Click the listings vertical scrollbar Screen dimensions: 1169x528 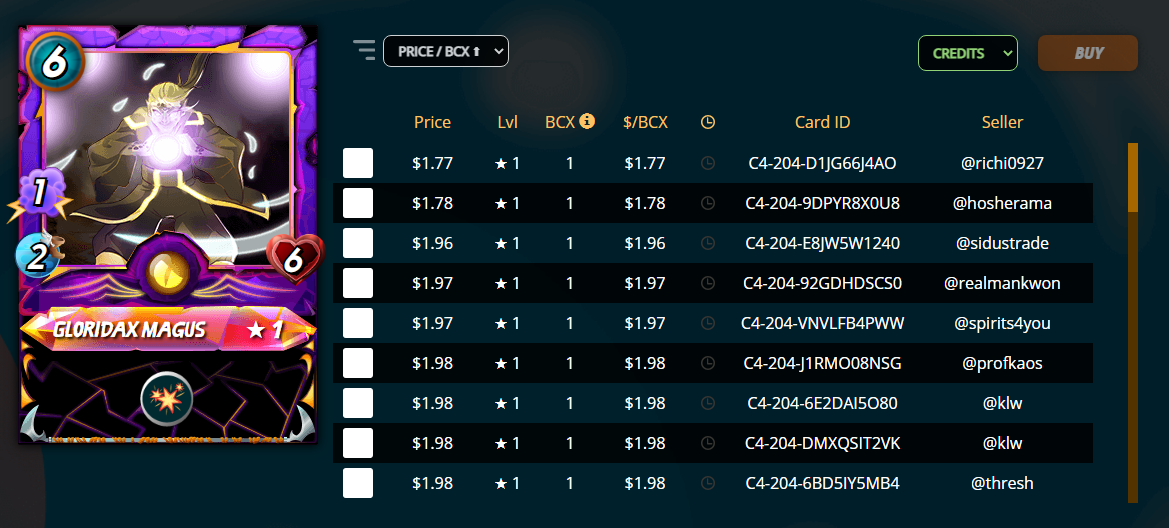pyautogui.click(x=1132, y=323)
